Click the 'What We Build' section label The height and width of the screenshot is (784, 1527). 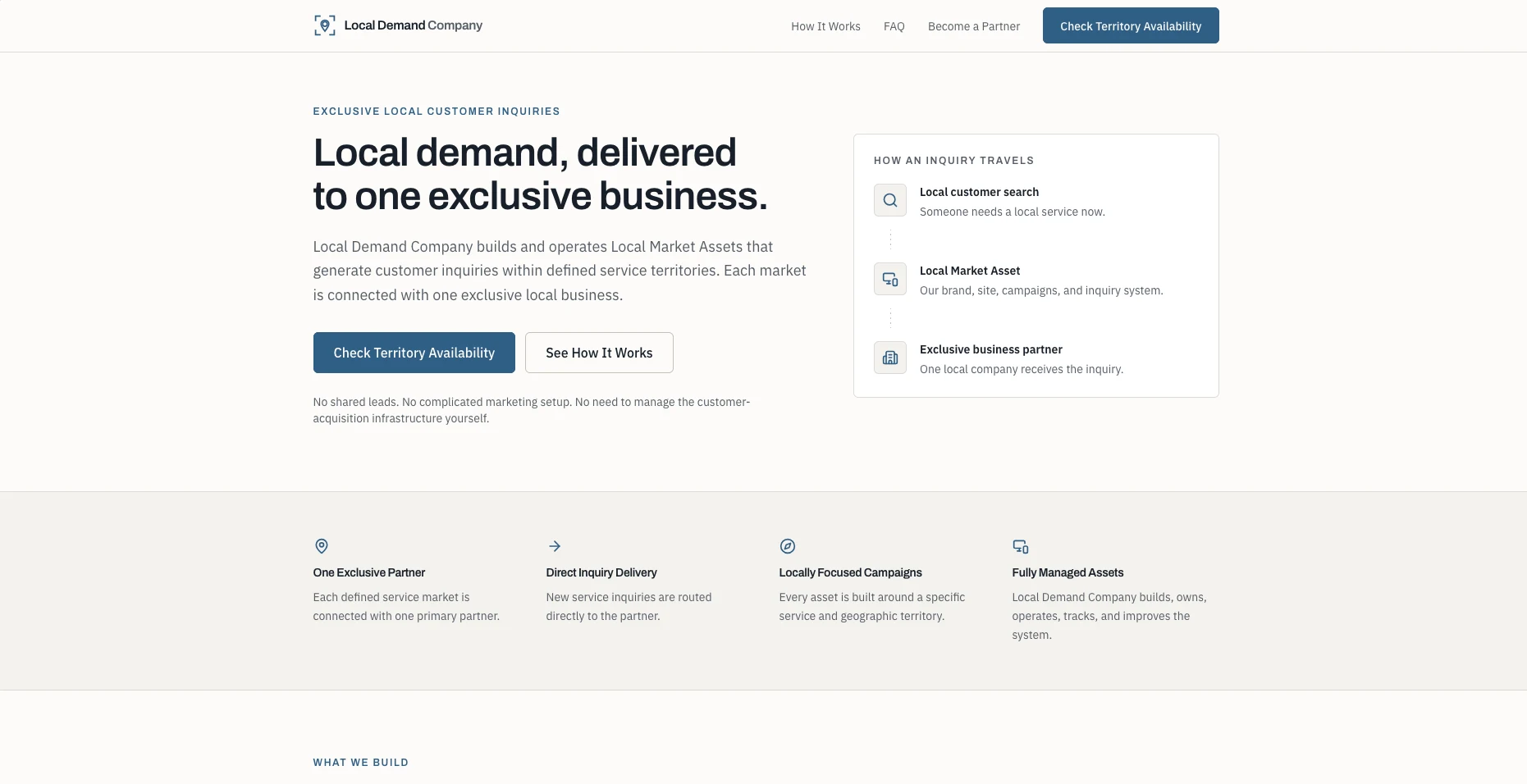(361, 763)
